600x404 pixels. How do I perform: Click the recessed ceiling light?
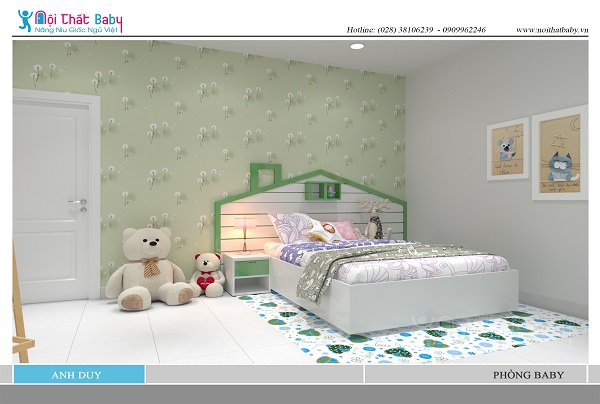click(x=356, y=46)
